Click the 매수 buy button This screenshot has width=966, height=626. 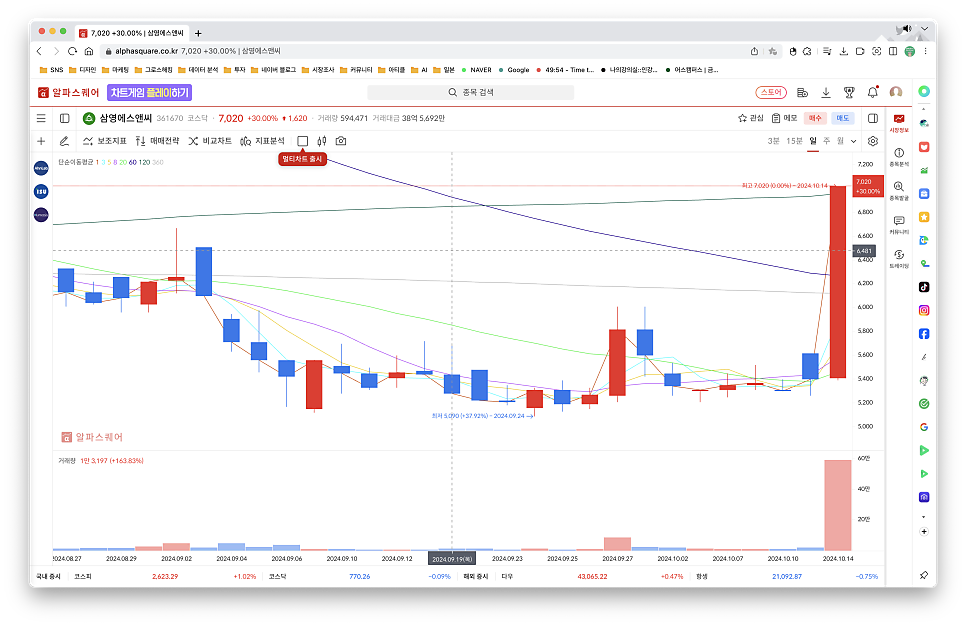[815, 118]
